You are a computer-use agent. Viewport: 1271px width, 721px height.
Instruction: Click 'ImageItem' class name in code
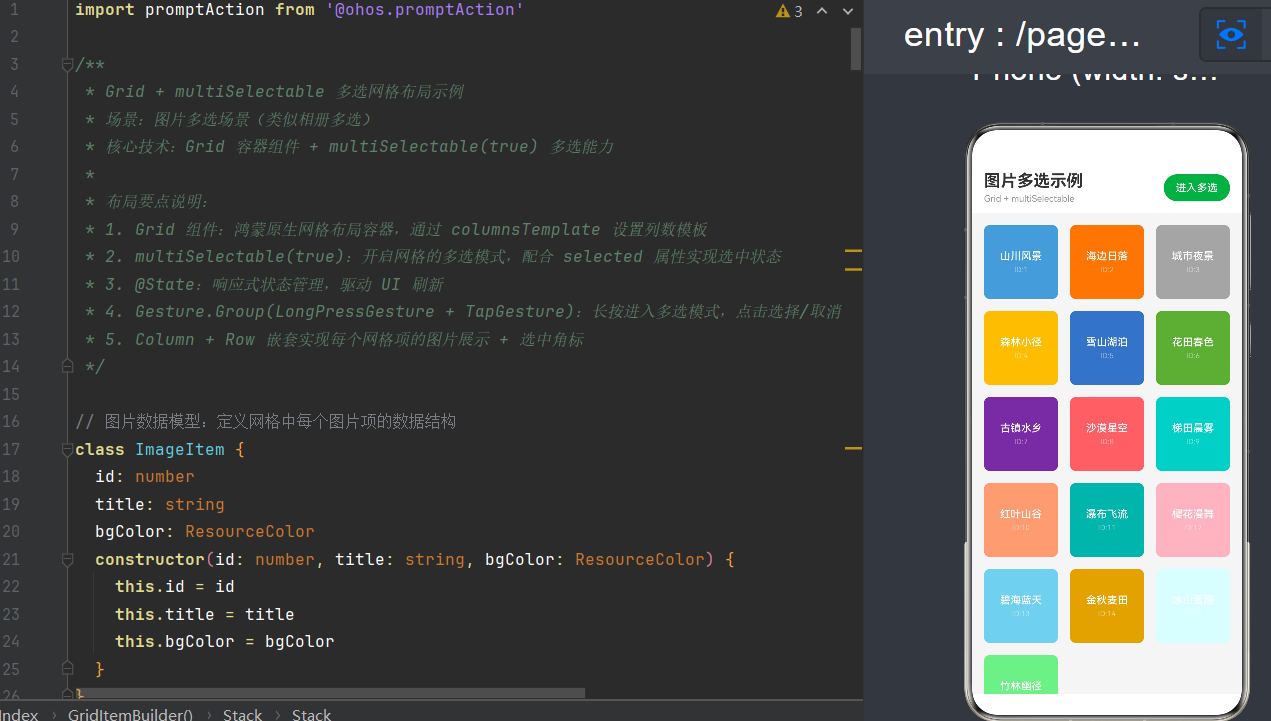[180, 449]
